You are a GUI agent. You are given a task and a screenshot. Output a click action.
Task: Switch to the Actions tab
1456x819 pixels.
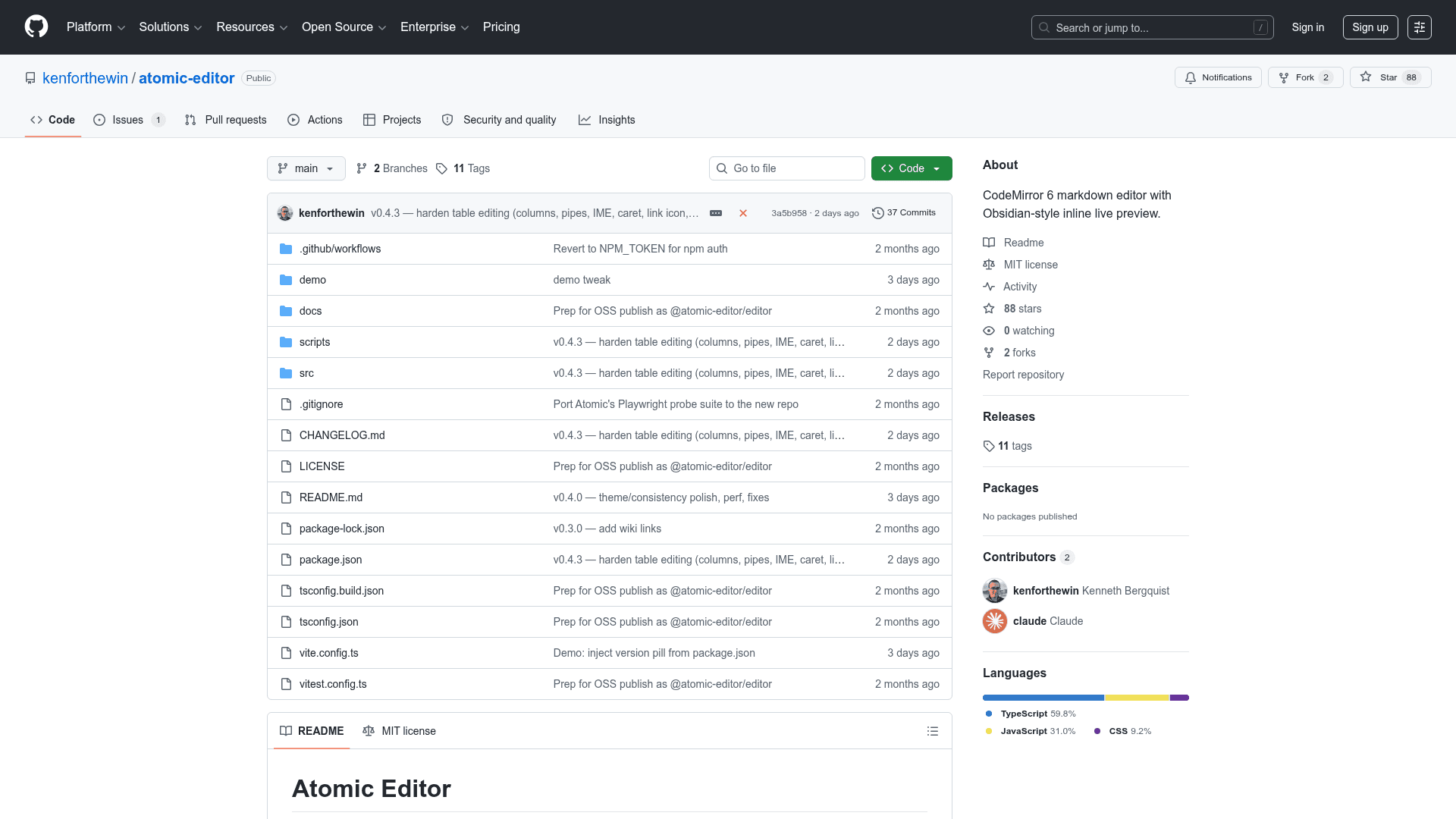[315, 120]
